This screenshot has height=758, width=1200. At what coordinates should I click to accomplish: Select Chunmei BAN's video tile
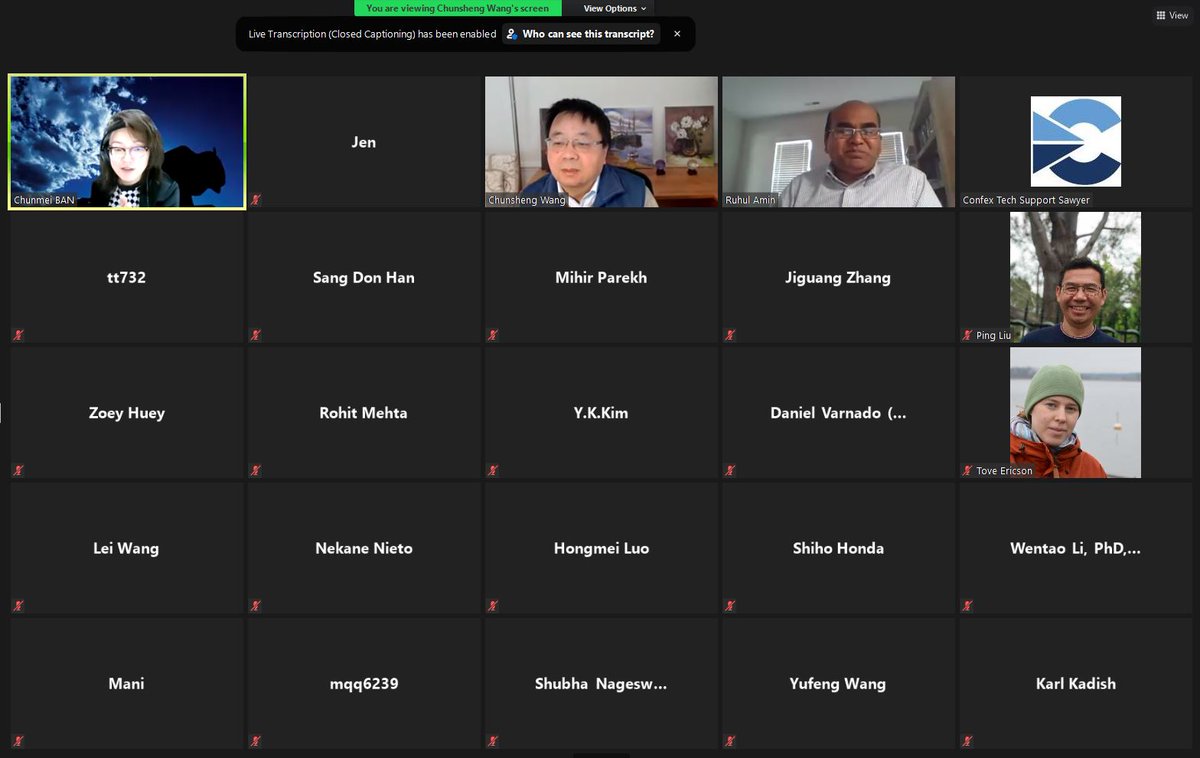127,142
